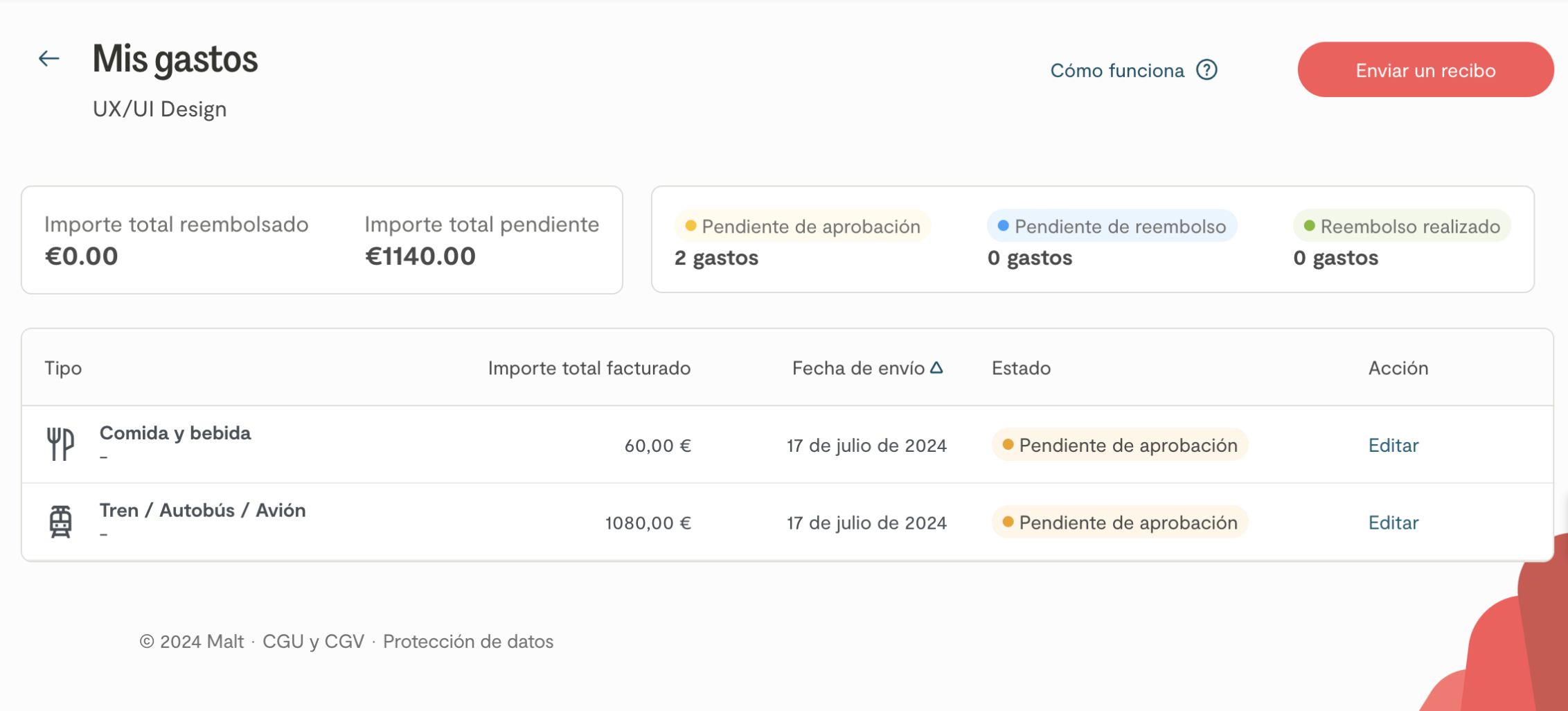Click the green dot in Reembolso realizado

[x=1309, y=226]
